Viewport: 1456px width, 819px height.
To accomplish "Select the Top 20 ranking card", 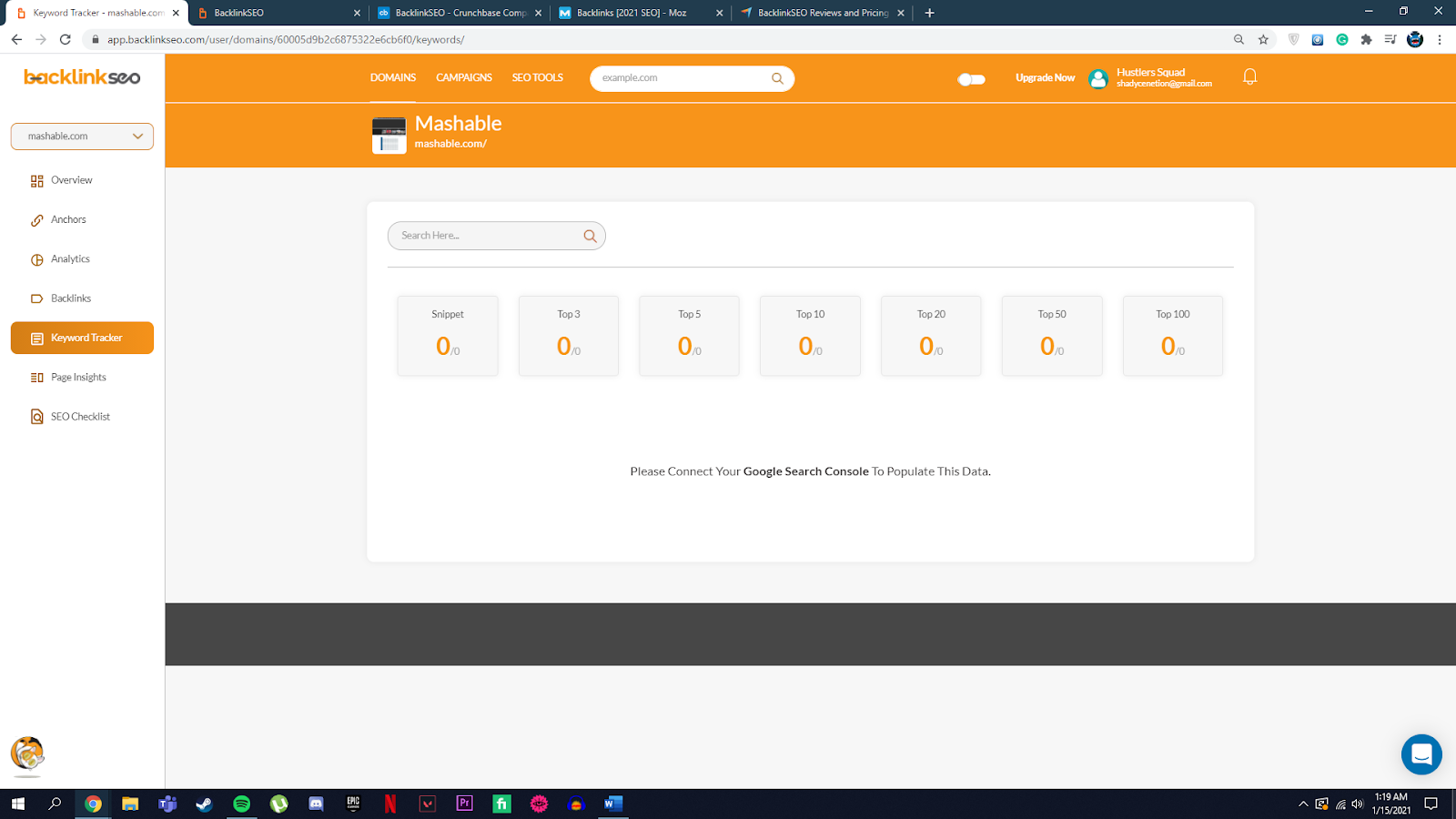I will [931, 336].
